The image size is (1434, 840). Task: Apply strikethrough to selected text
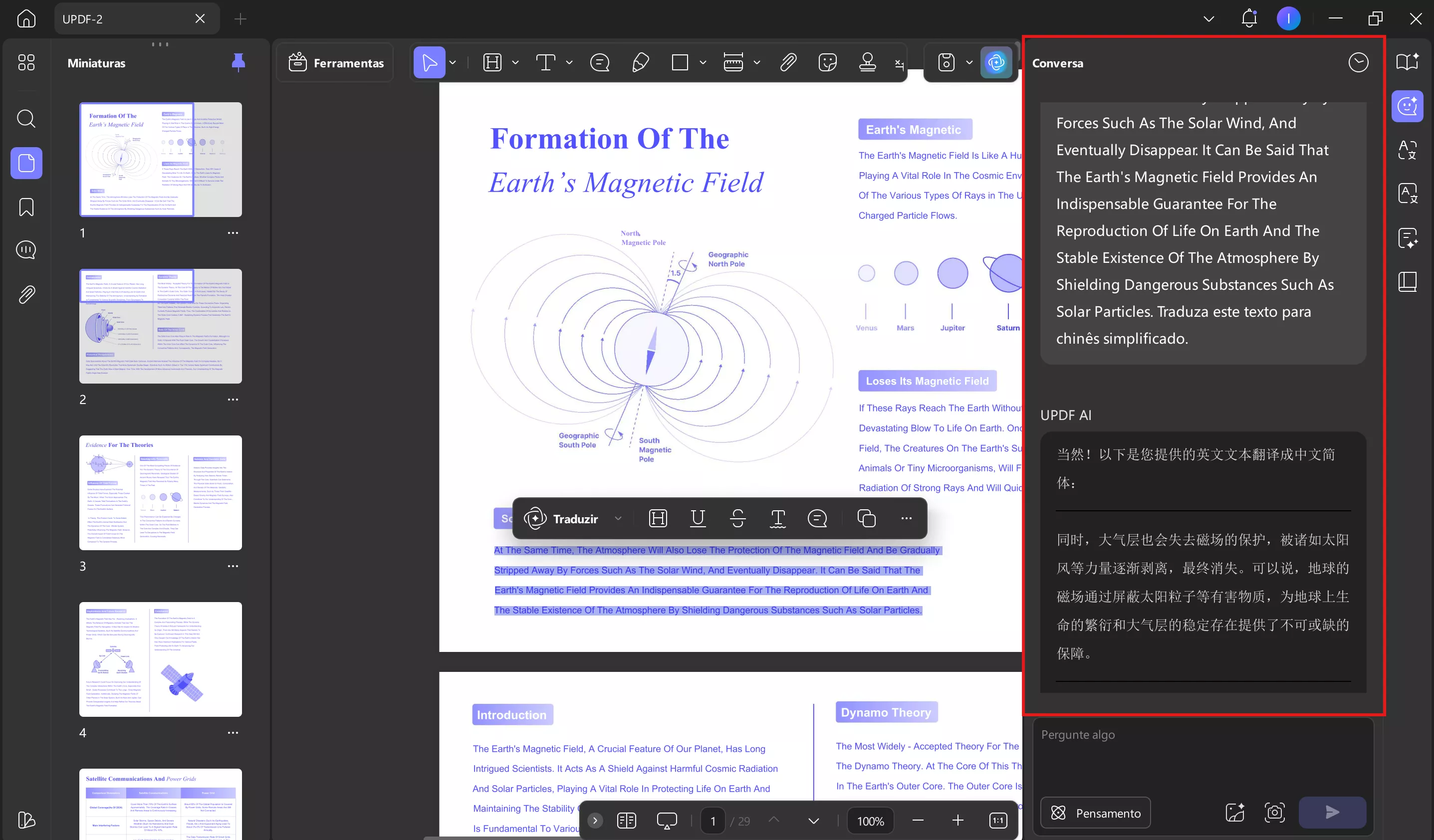737,518
